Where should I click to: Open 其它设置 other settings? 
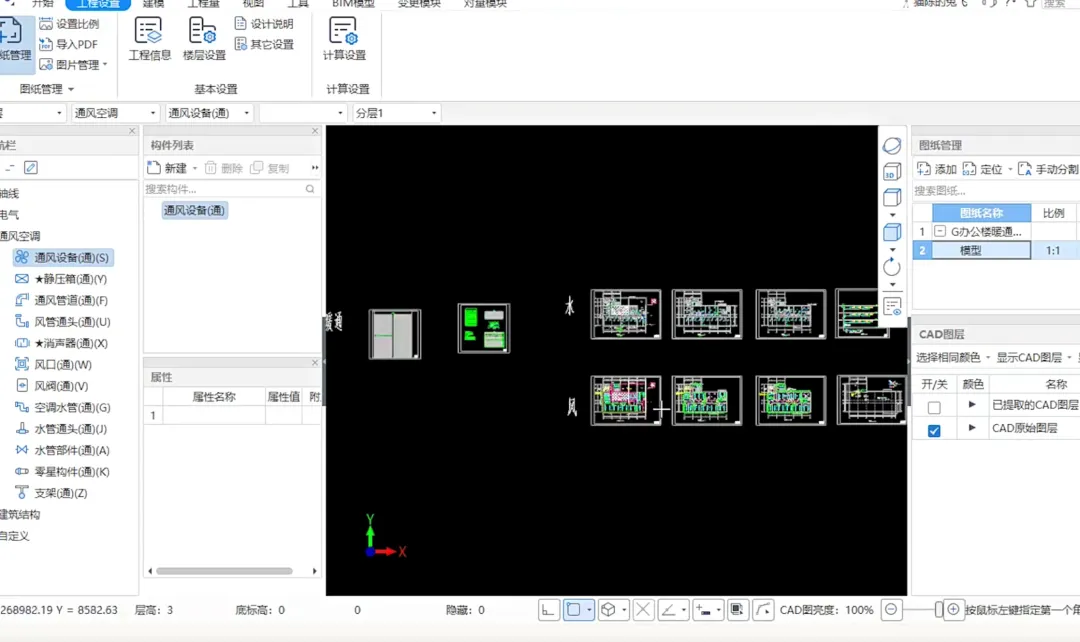(264, 44)
